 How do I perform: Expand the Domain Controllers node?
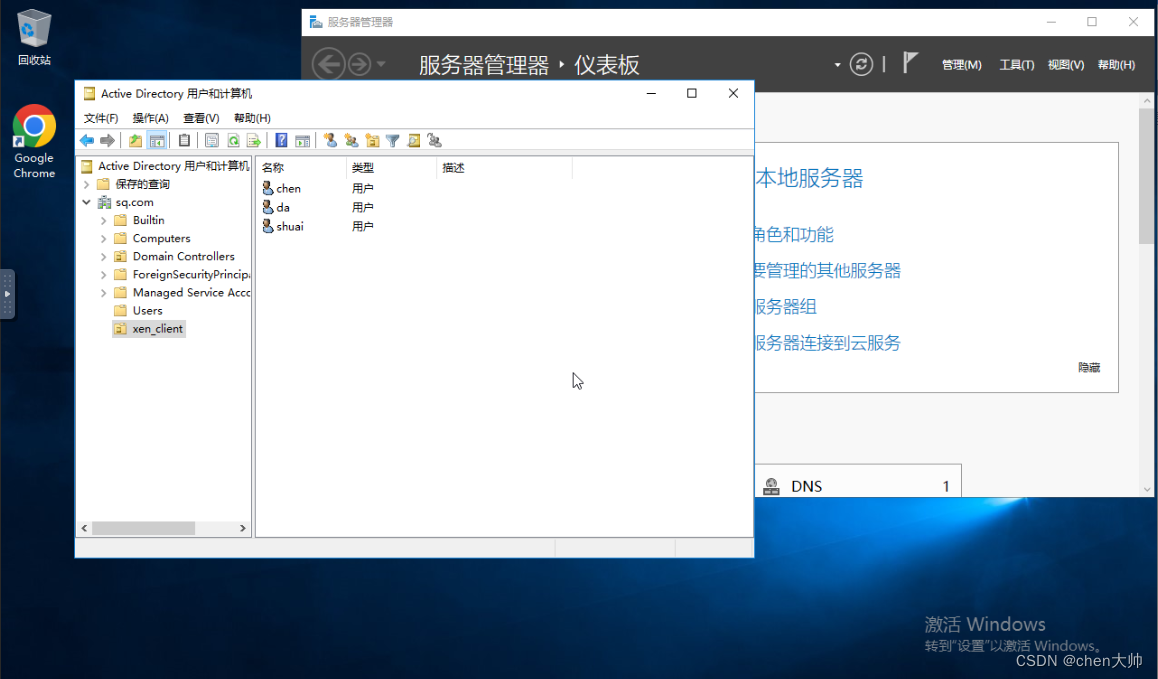click(103, 256)
